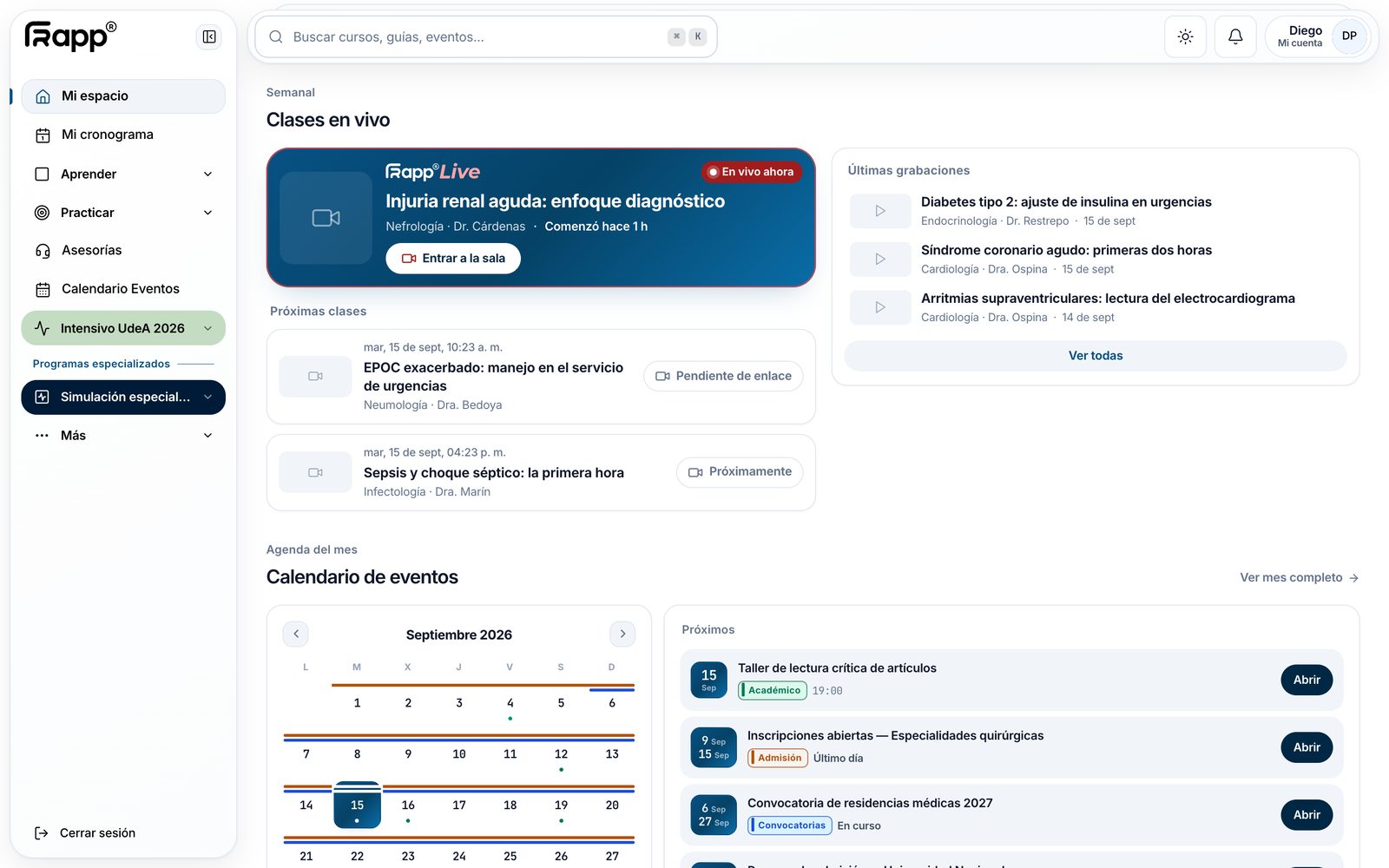Click the Septiembre 2026 month title
The height and width of the screenshot is (868, 1389).
(459, 635)
